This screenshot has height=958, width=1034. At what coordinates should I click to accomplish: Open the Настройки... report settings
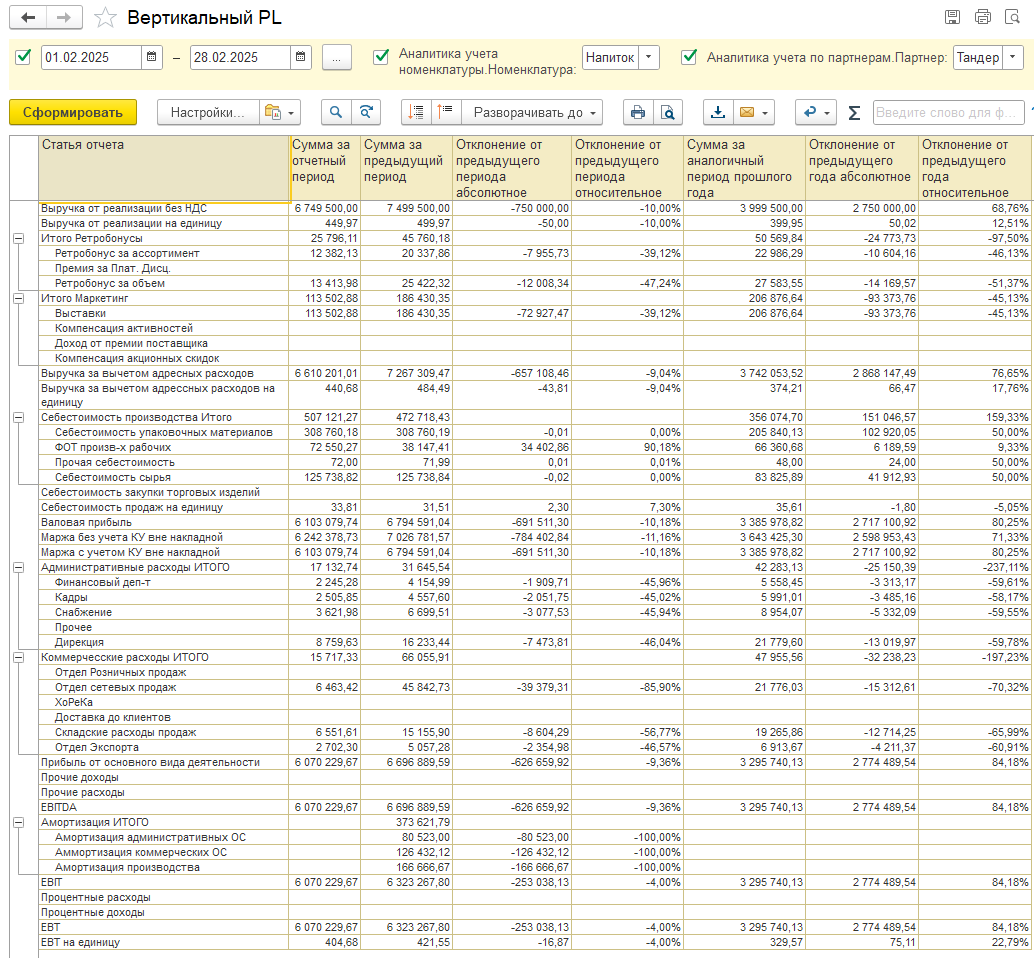(x=207, y=112)
